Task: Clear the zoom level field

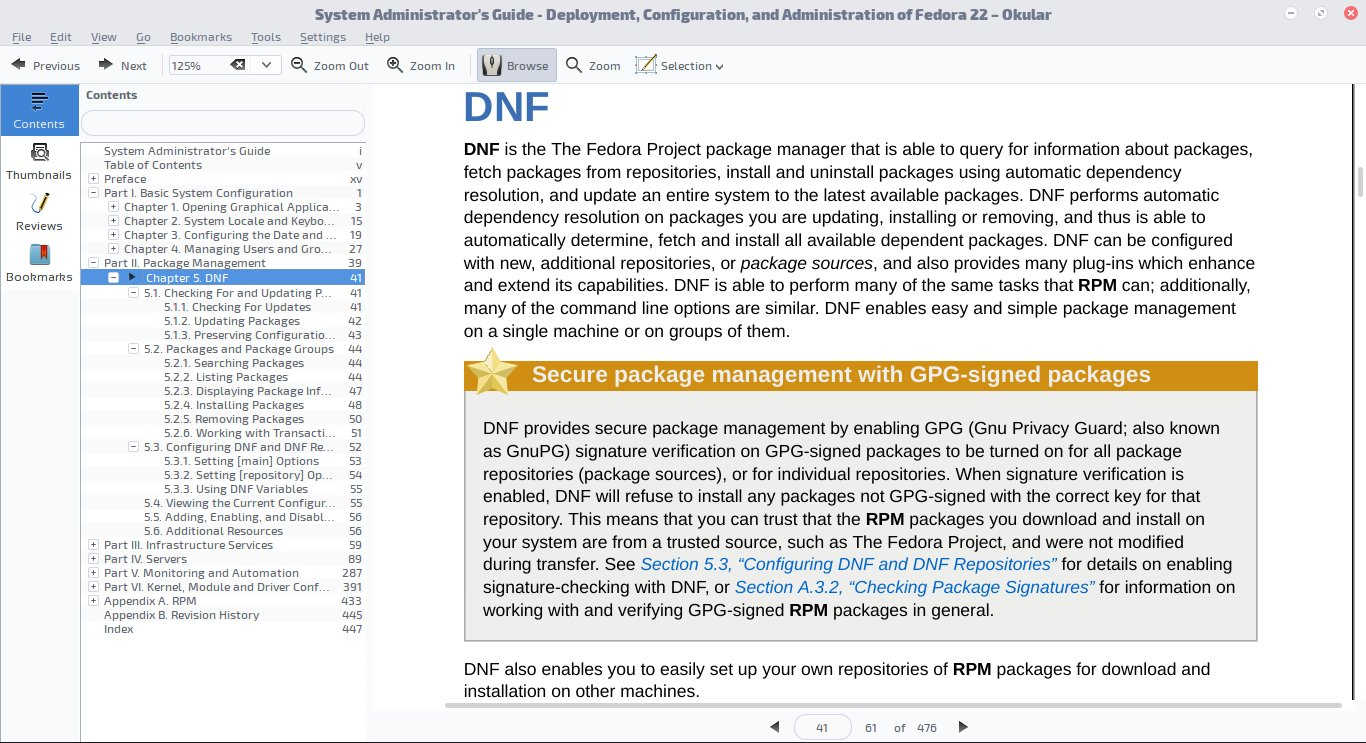Action: (238, 65)
